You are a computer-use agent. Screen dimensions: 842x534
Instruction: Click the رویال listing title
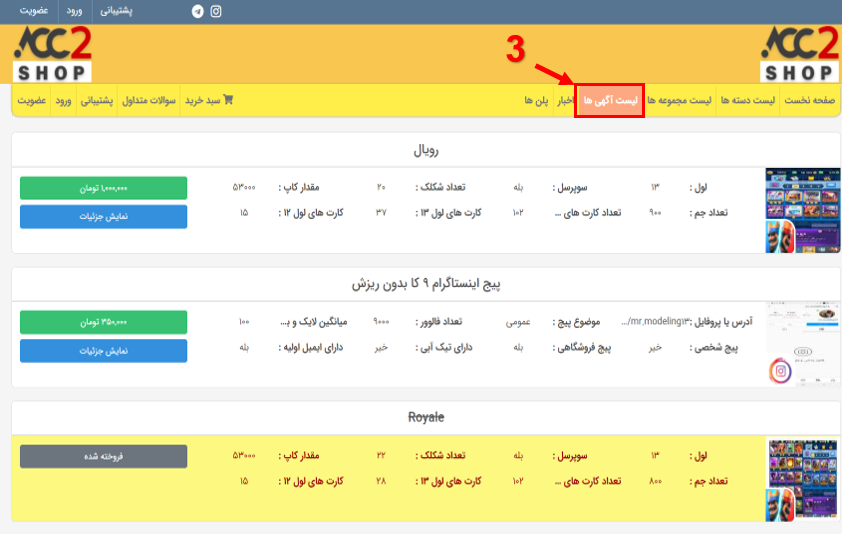point(426,150)
